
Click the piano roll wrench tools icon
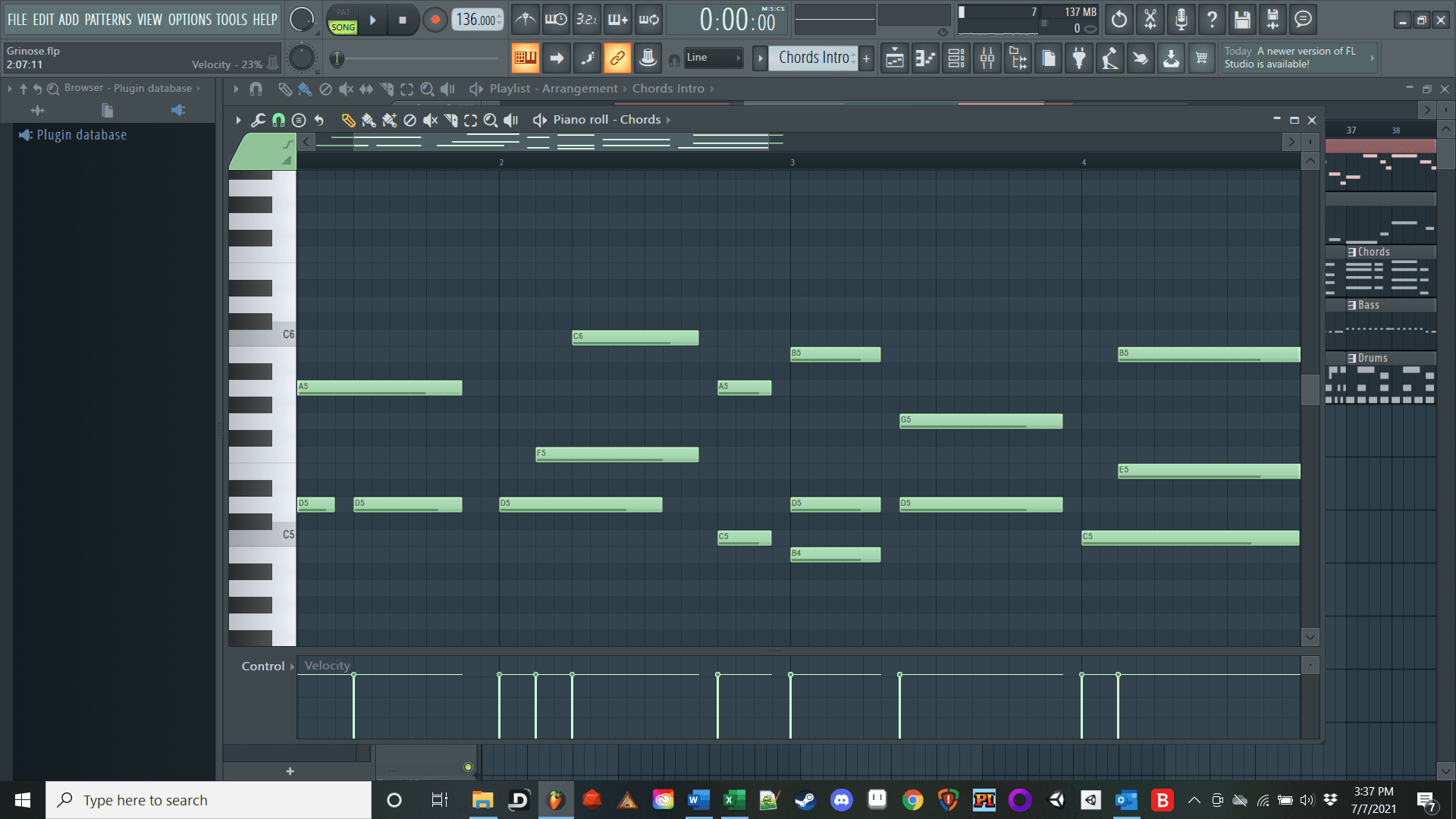259,120
